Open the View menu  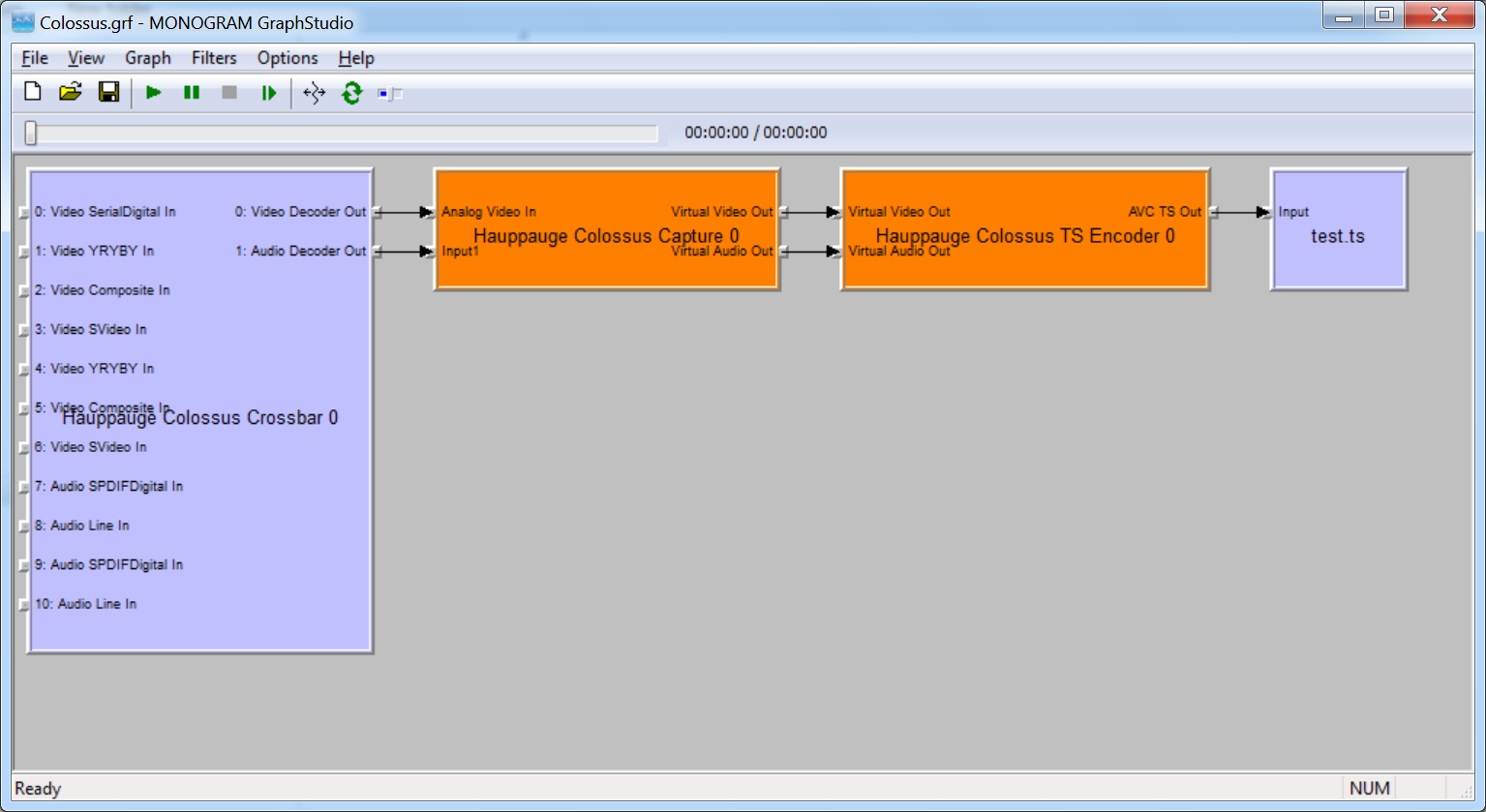point(86,58)
